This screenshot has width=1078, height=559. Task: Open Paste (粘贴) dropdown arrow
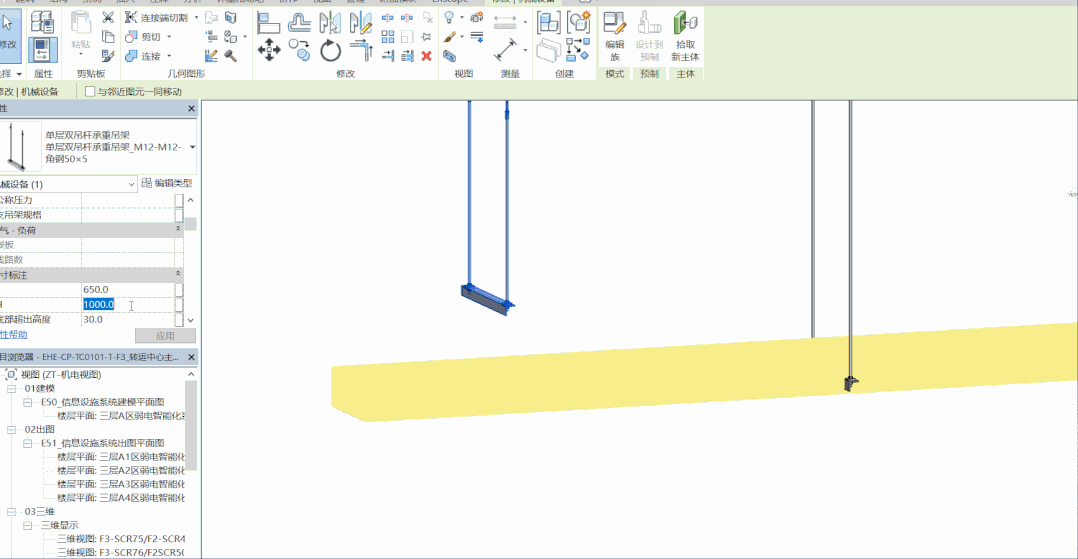[81, 54]
